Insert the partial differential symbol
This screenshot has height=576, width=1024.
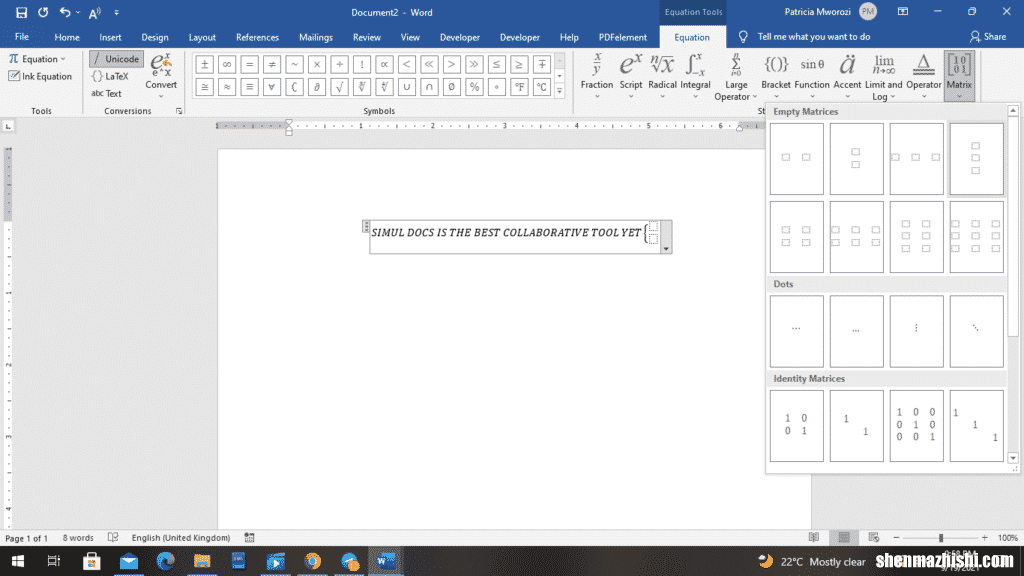pyautogui.click(x=317, y=87)
